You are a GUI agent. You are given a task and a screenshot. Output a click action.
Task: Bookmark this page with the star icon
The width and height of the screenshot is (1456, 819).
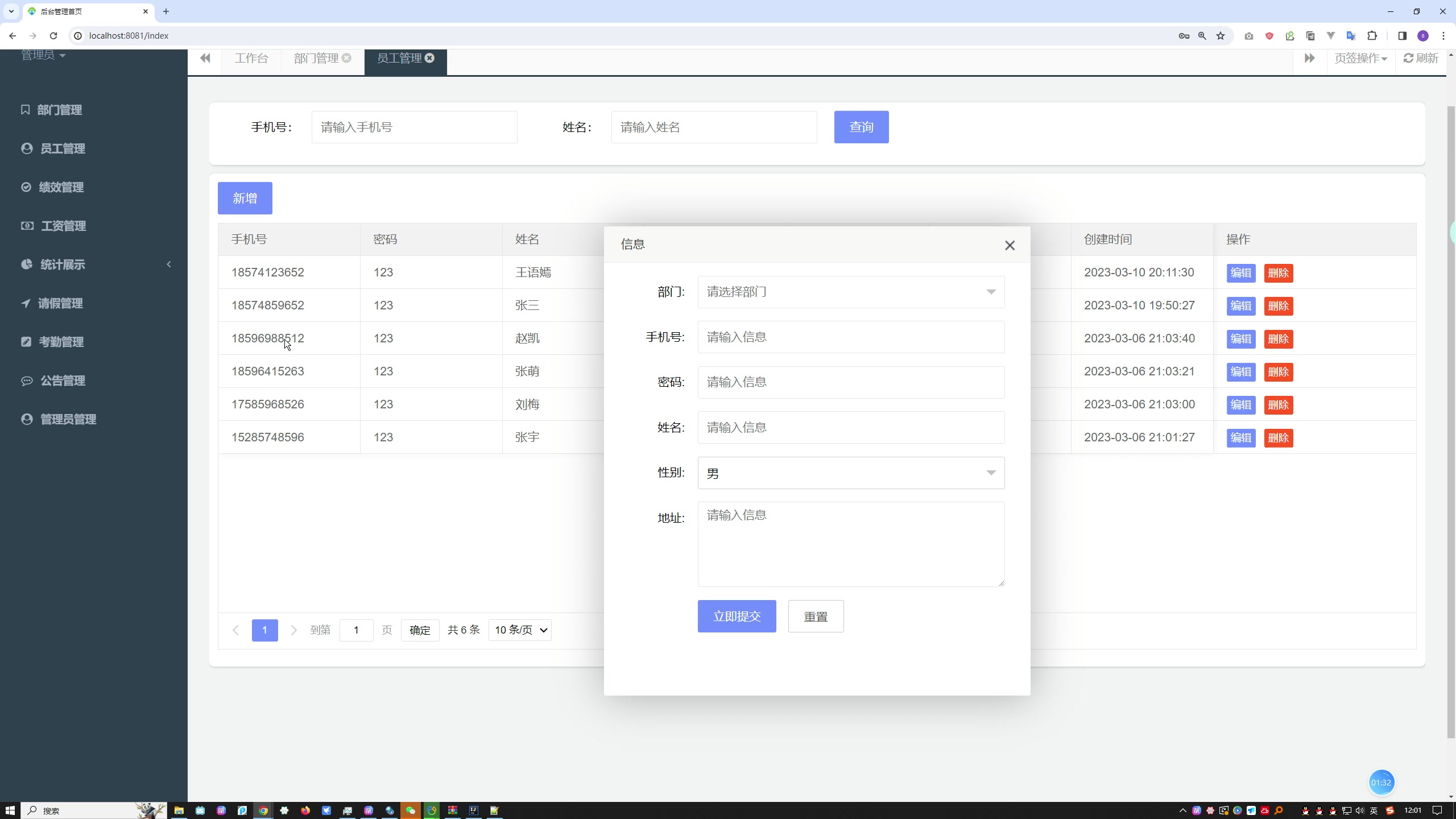coord(1221,36)
